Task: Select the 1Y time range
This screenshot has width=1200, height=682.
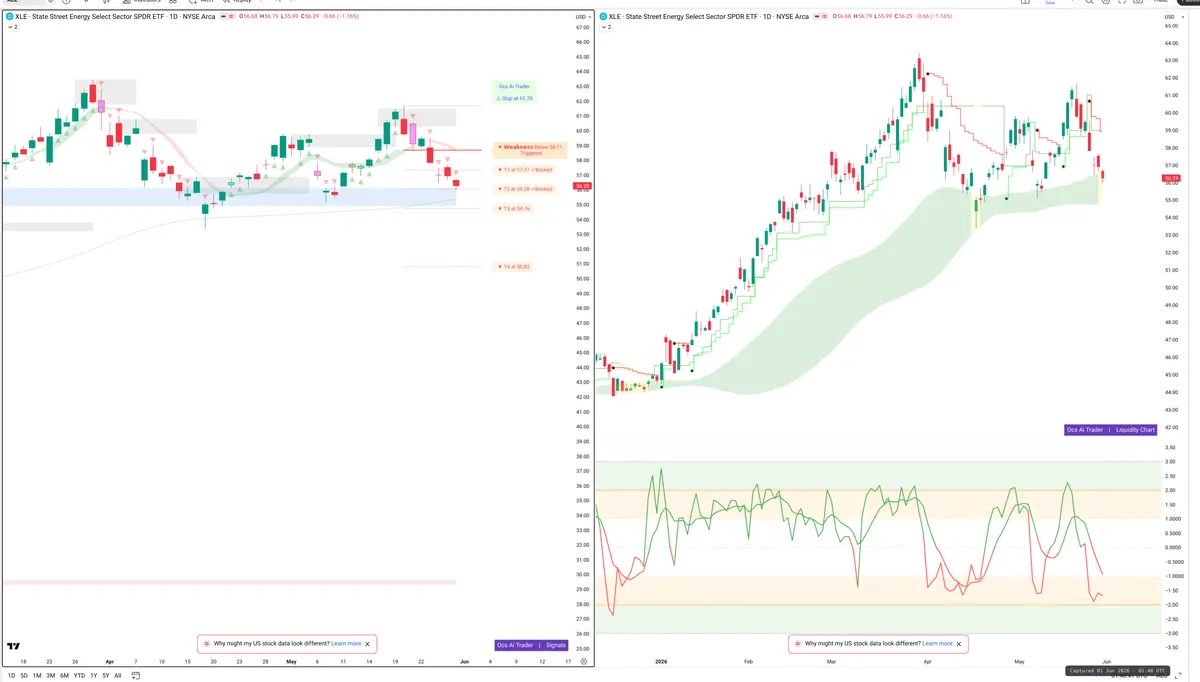Action: click(93, 676)
